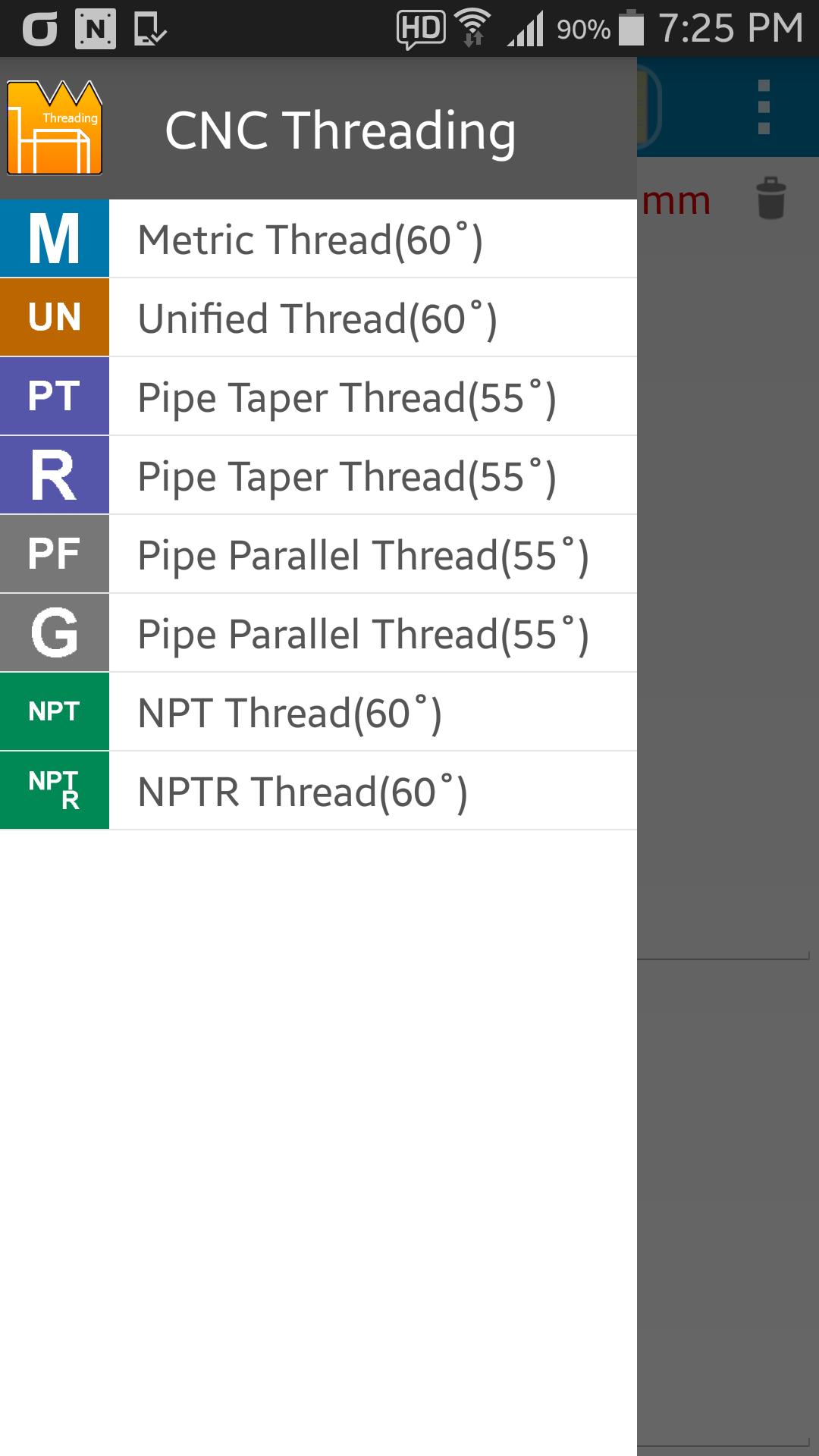Open the three-dot overflow menu
The height and width of the screenshot is (1456, 819).
764,107
